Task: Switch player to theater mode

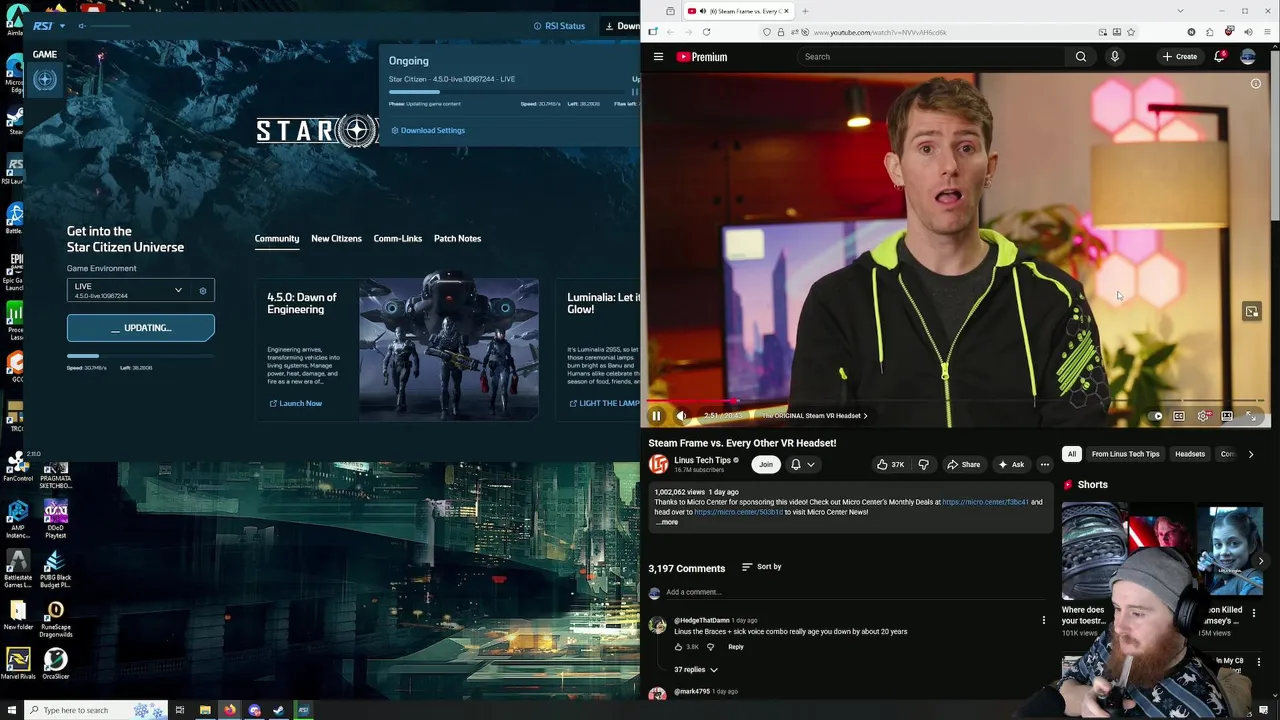Action: coord(1227,416)
